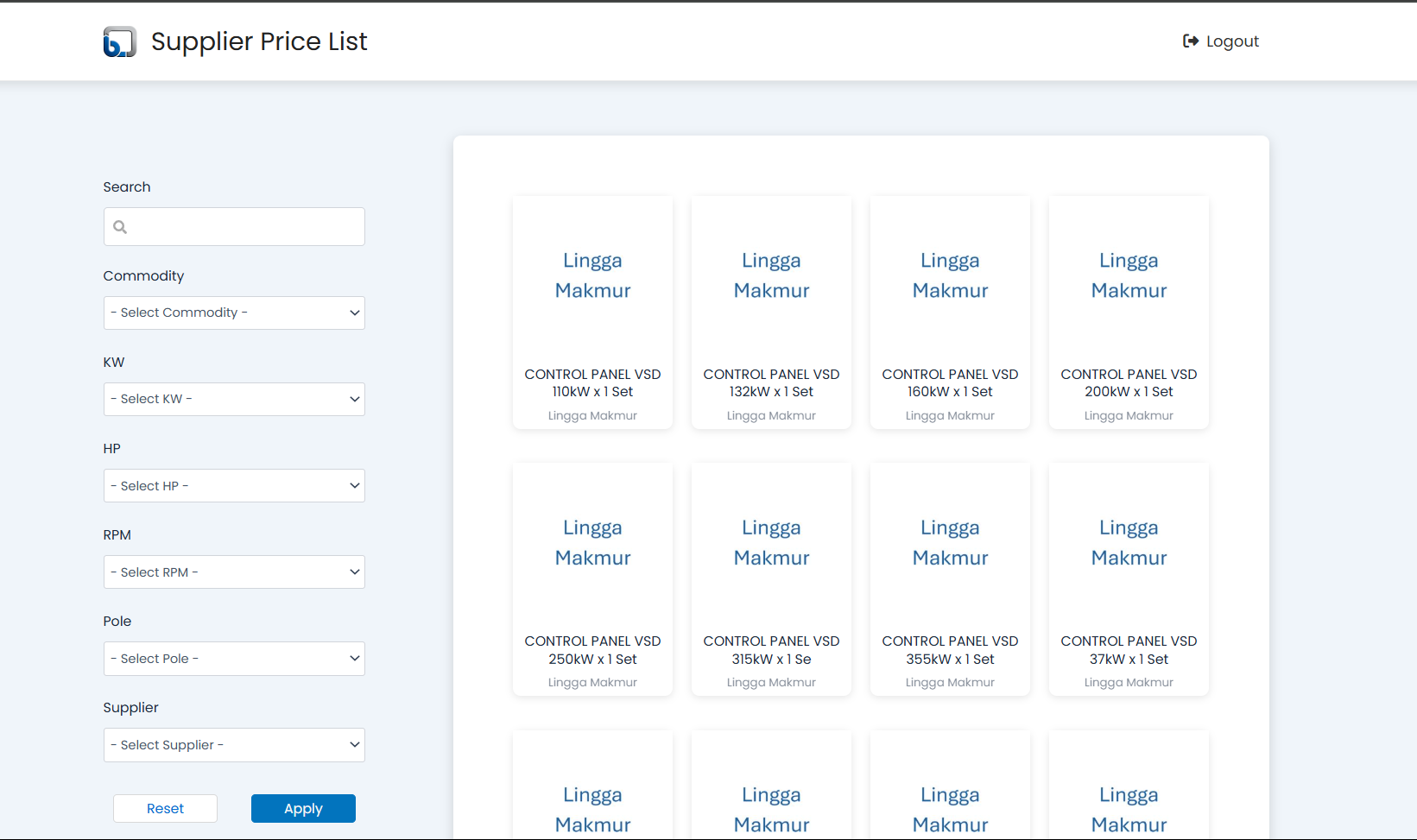The image size is (1417, 840).
Task: Focus the Search text field
Action: pyautogui.click(x=246, y=227)
